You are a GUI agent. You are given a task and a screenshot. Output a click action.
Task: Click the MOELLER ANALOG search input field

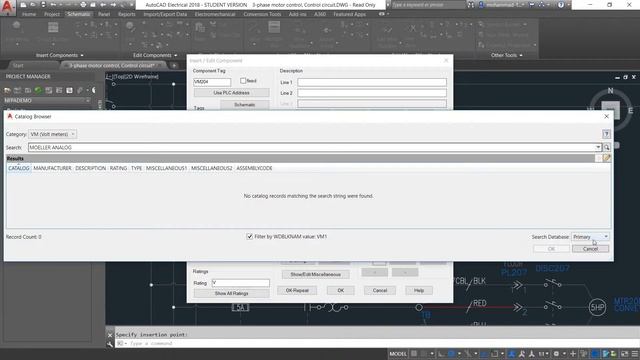pyautogui.click(x=311, y=147)
